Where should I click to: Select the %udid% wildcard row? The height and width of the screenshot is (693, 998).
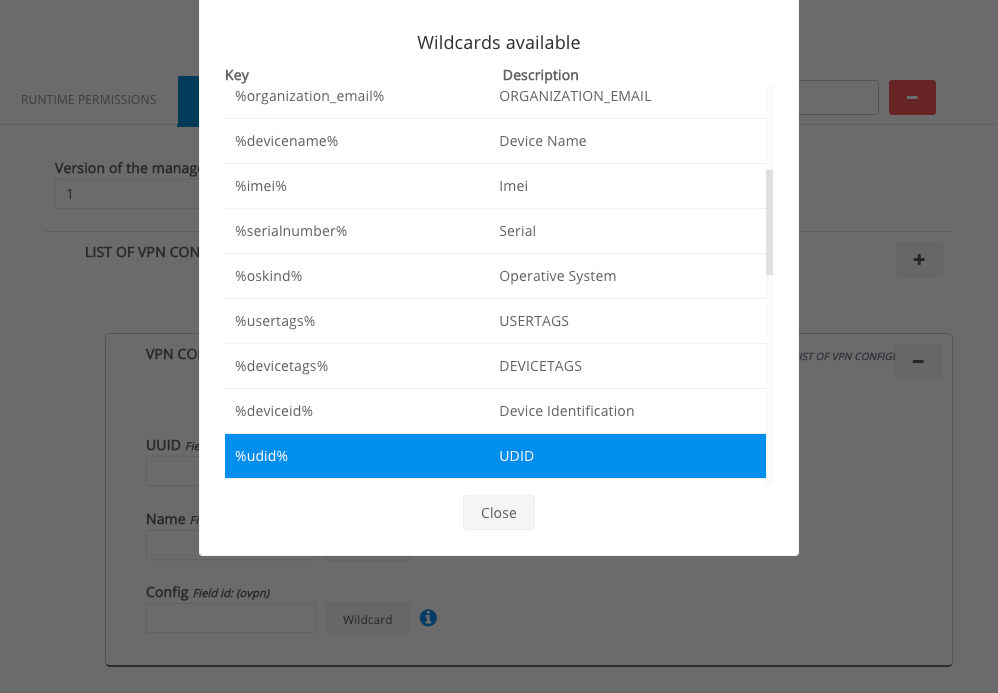click(495, 456)
